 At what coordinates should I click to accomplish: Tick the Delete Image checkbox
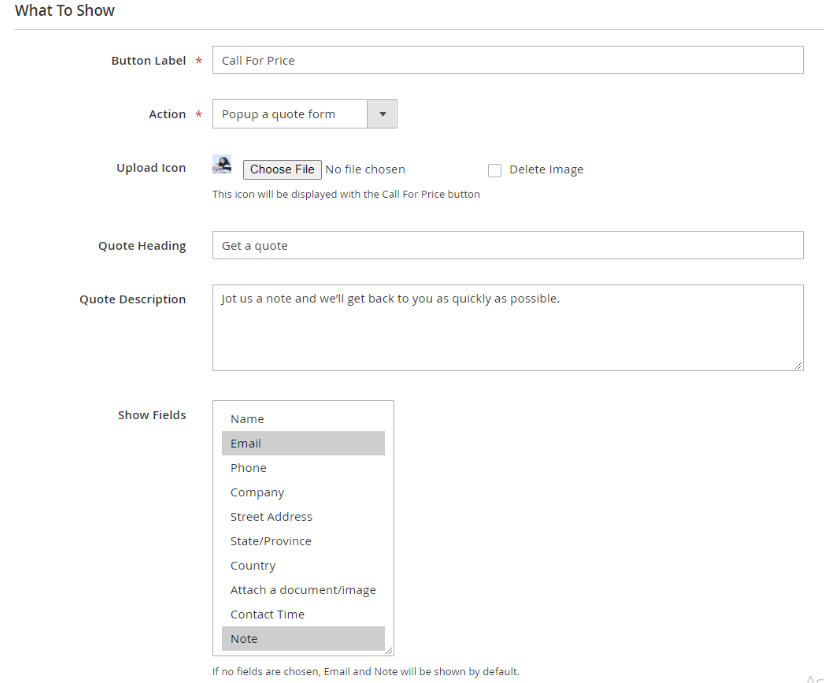pos(494,170)
